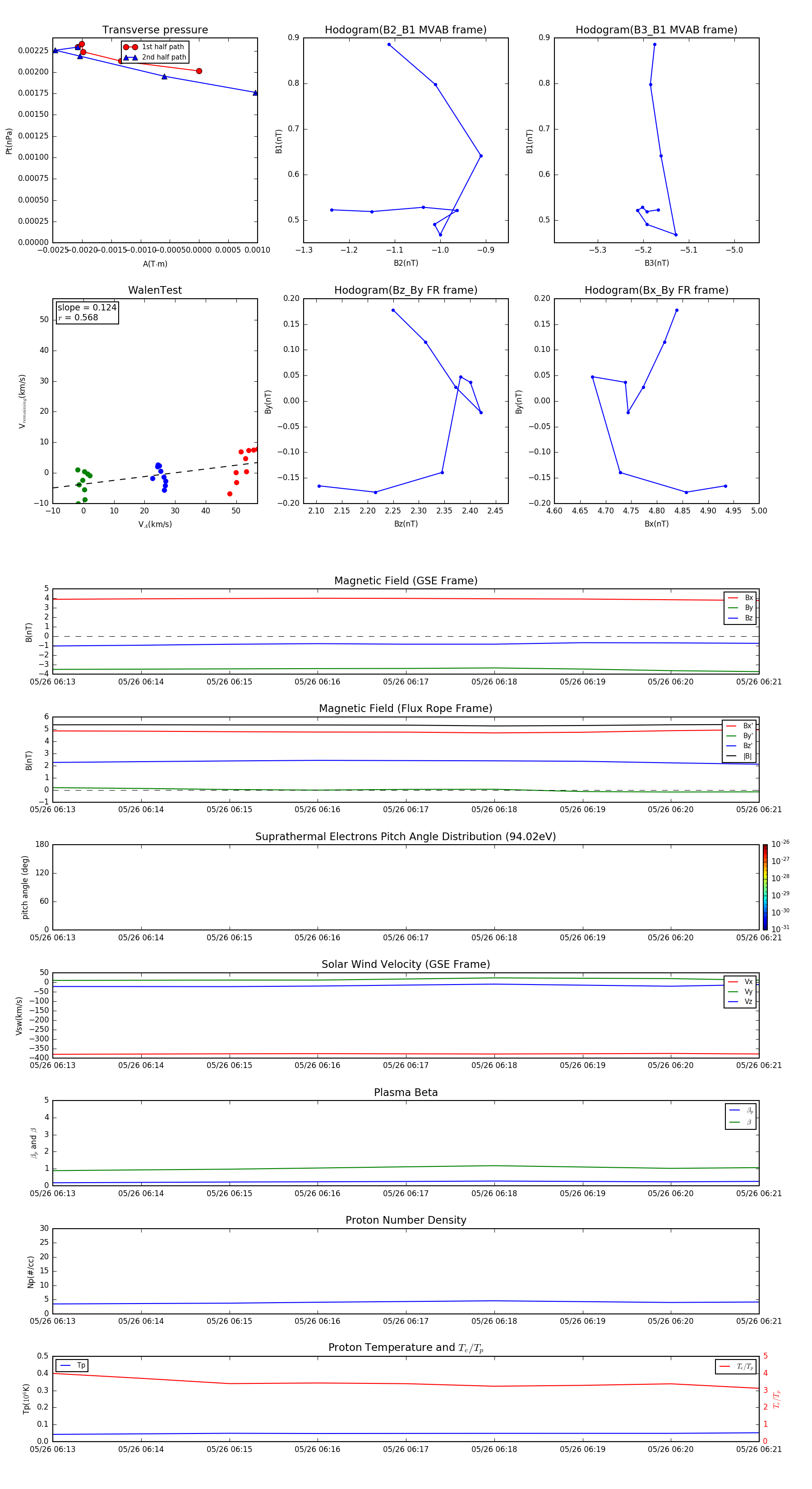
Task: Click the 'slope = 0.124' annotation
Action: (87, 308)
